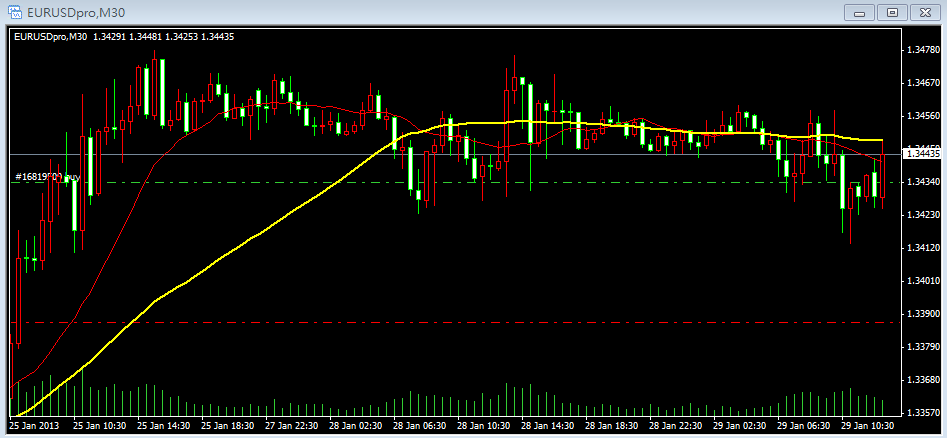The height and width of the screenshot is (438, 947).
Task: Click the EURUSDpro,M30 OHLC header text
Action: point(124,37)
